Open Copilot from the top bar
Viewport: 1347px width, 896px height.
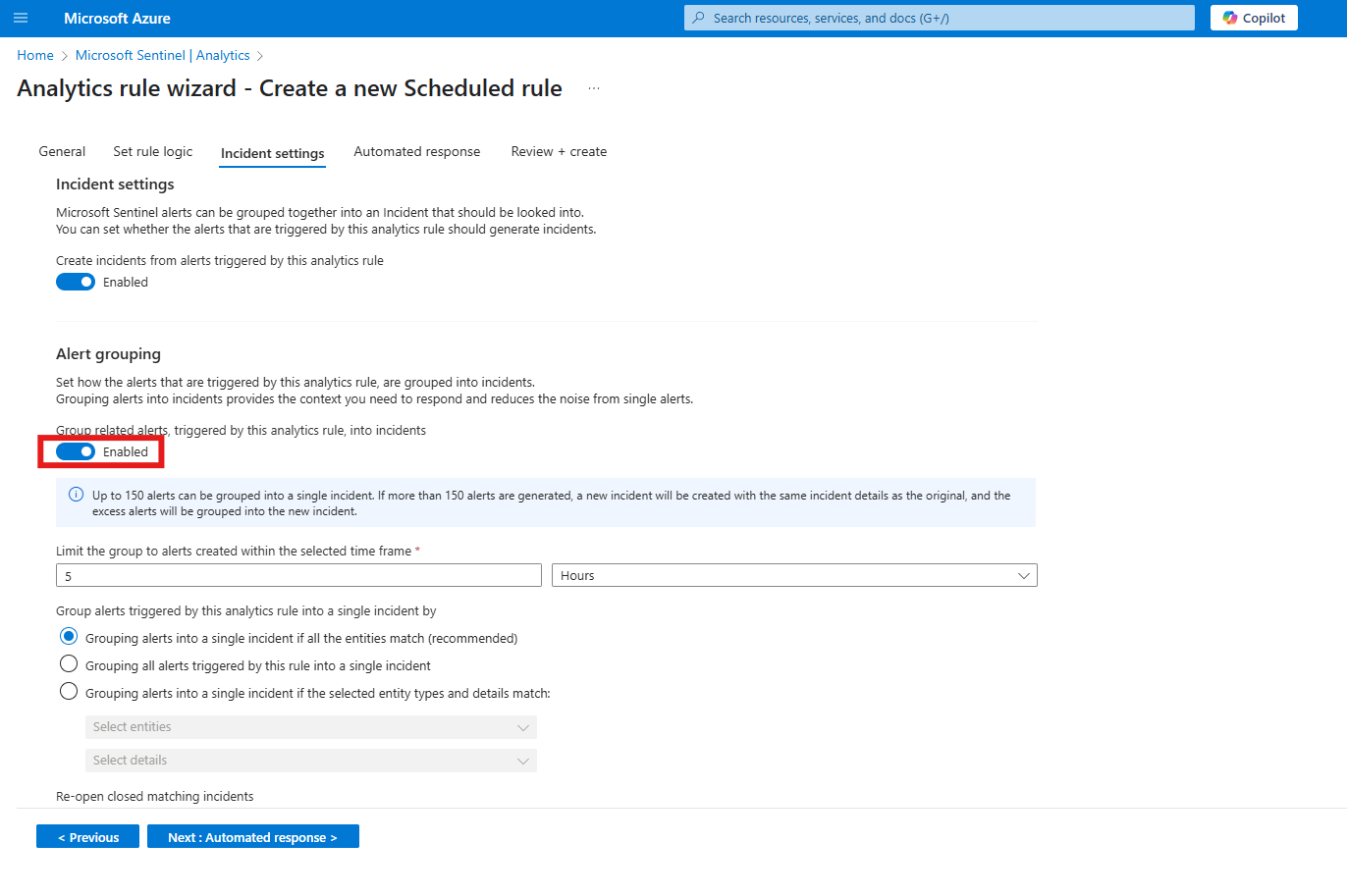tap(1254, 18)
